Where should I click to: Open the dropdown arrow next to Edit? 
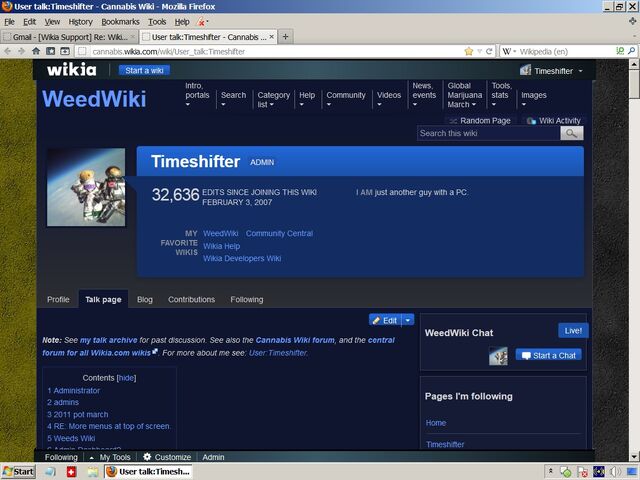408,320
